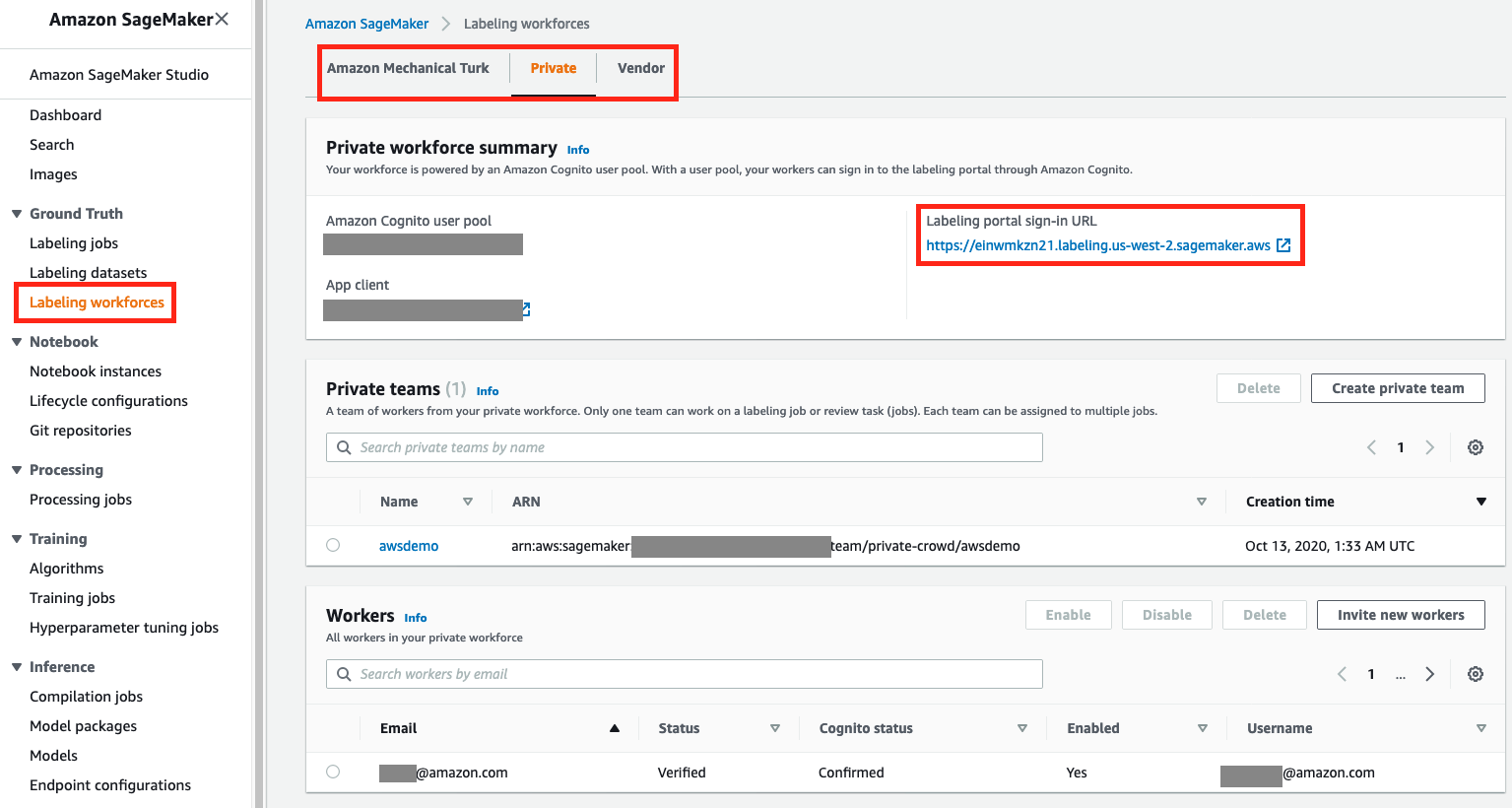Open Labeling datasets in sidebar

click(x=88, y=273)
